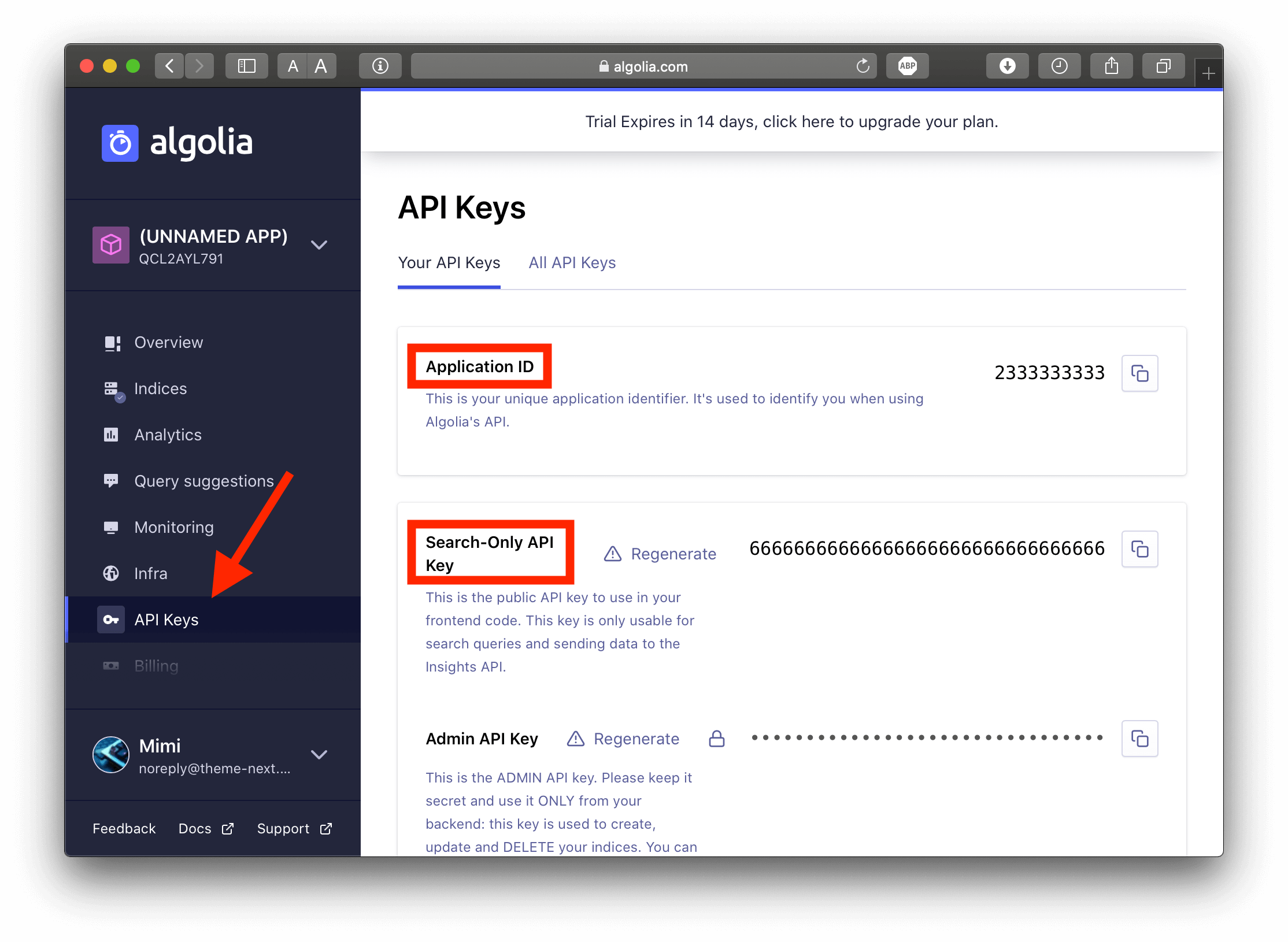This screenshot has height=942, width=1288.
Task: Open Monitoring using its monitor icon
Action: tap(112, 527)
